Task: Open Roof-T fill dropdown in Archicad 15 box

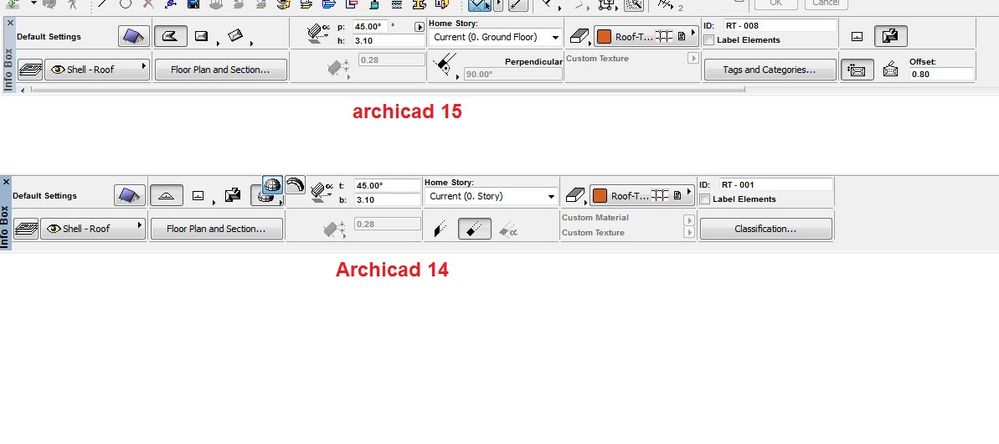Action: click(x=646, y=36)
